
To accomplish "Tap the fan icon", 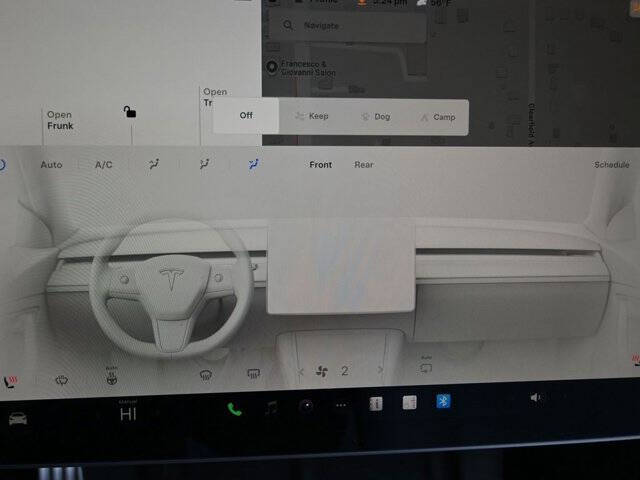I will coord(322,371).
